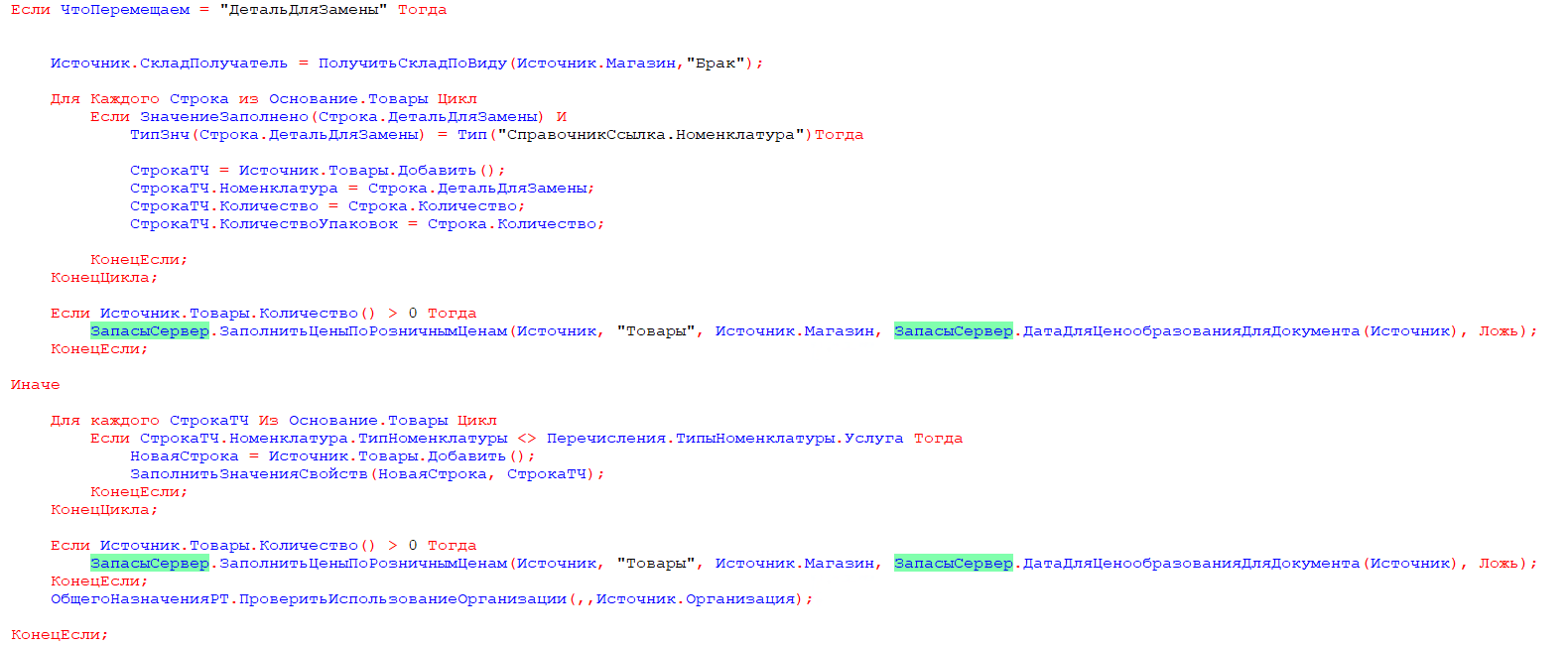Click the Иначе keyword

tap(36, 385)
